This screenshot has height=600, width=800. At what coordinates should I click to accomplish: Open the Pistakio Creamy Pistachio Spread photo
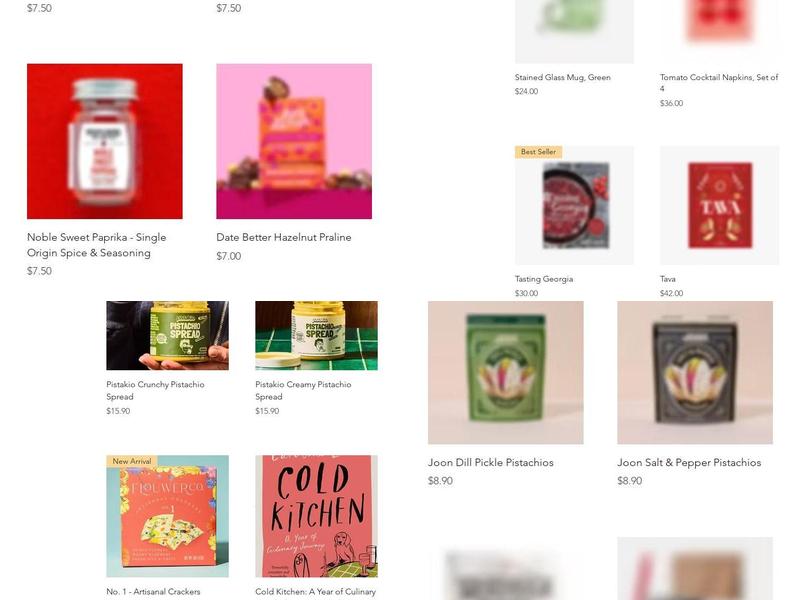(316, 335)
